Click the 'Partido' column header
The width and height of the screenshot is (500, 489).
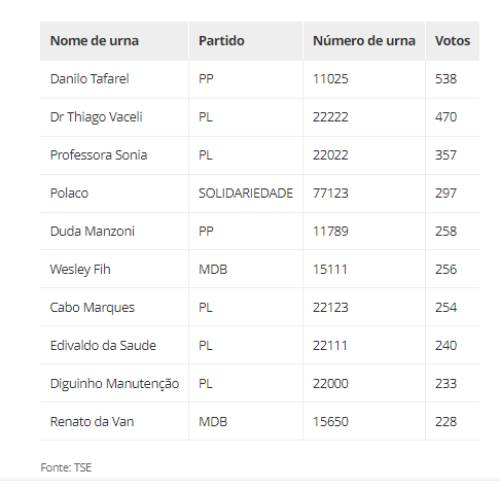[x=222, y=41]
